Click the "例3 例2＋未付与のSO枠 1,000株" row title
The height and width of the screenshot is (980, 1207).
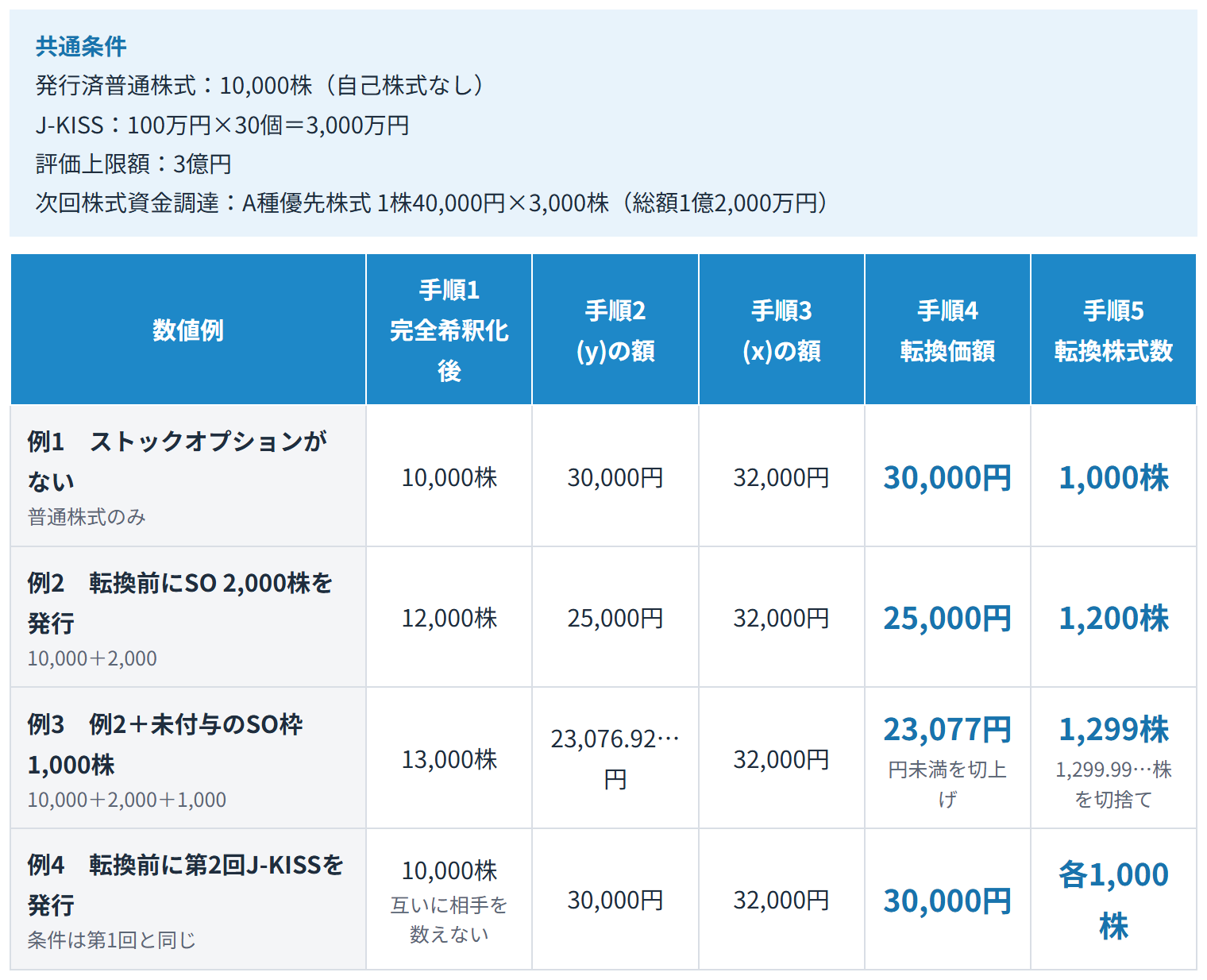pos(165,744)
